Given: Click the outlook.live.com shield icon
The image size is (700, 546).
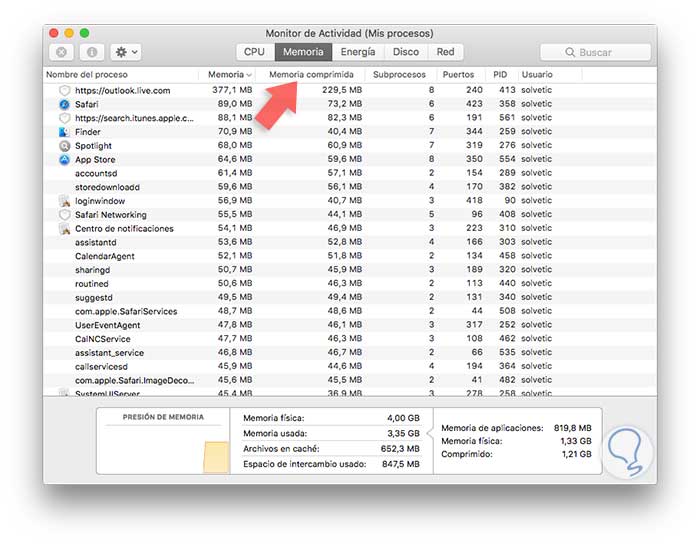Looking at the screenshot, I should click(65, 90).
